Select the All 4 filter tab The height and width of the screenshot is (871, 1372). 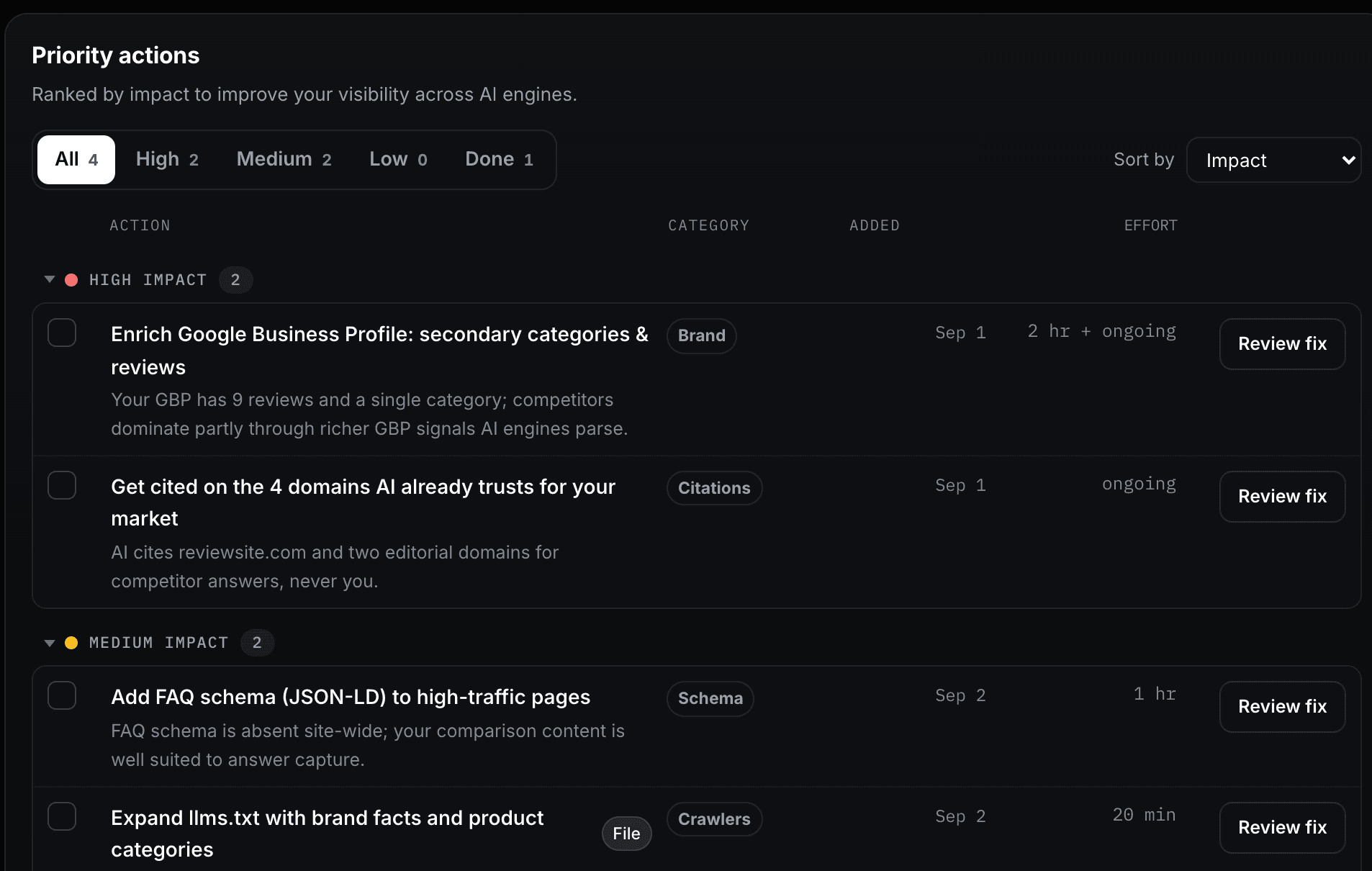76,159
